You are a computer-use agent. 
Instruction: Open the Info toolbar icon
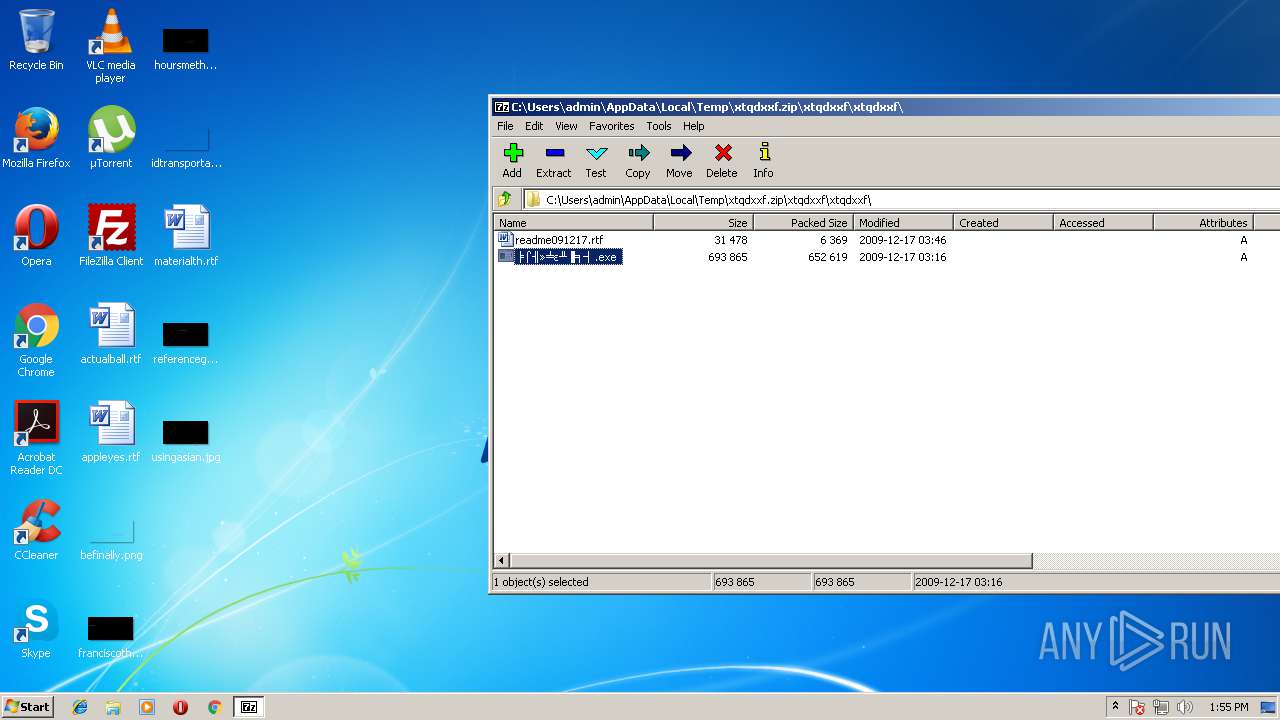(764, 160)
